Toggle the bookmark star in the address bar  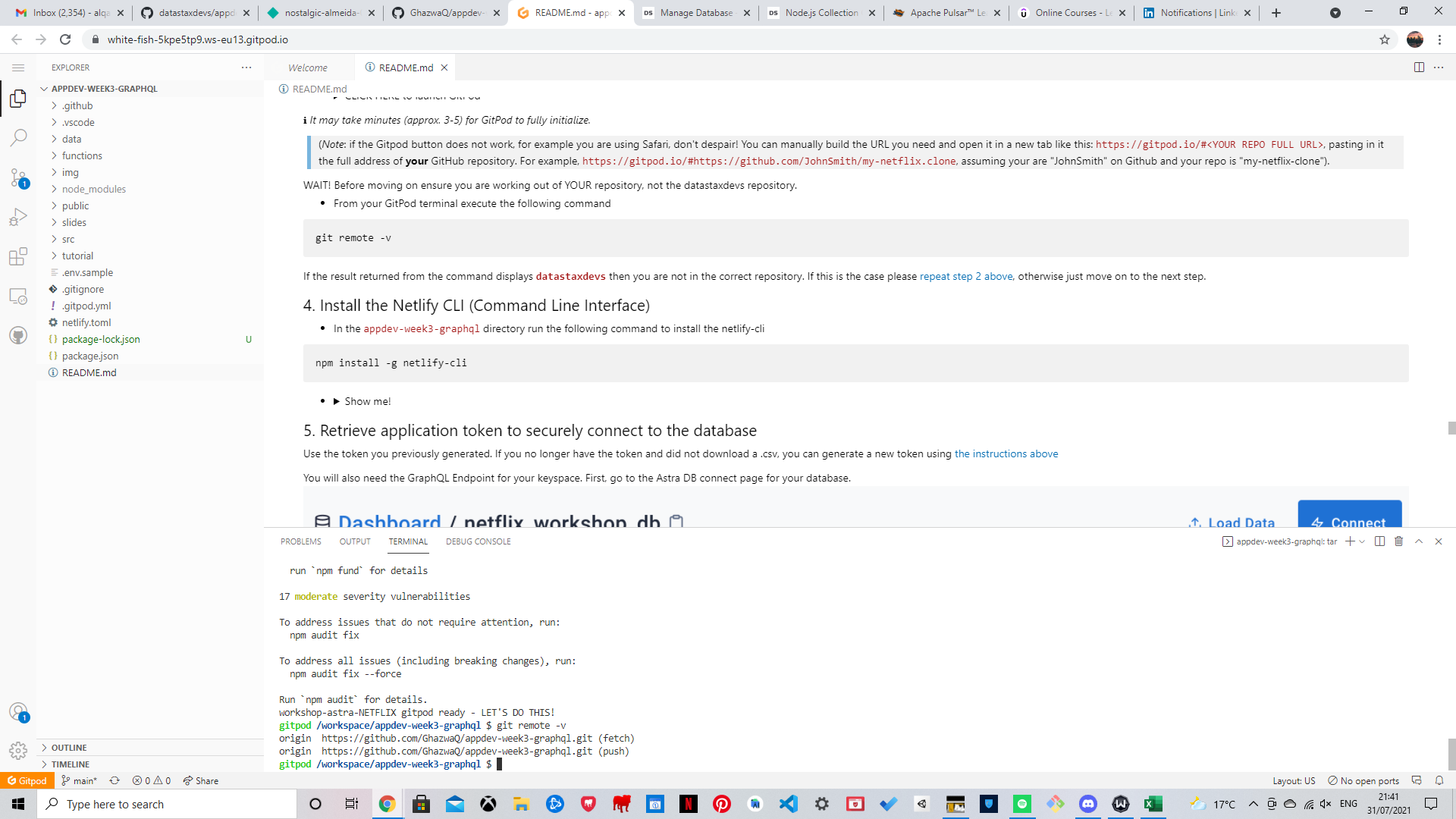[1385, 39]
